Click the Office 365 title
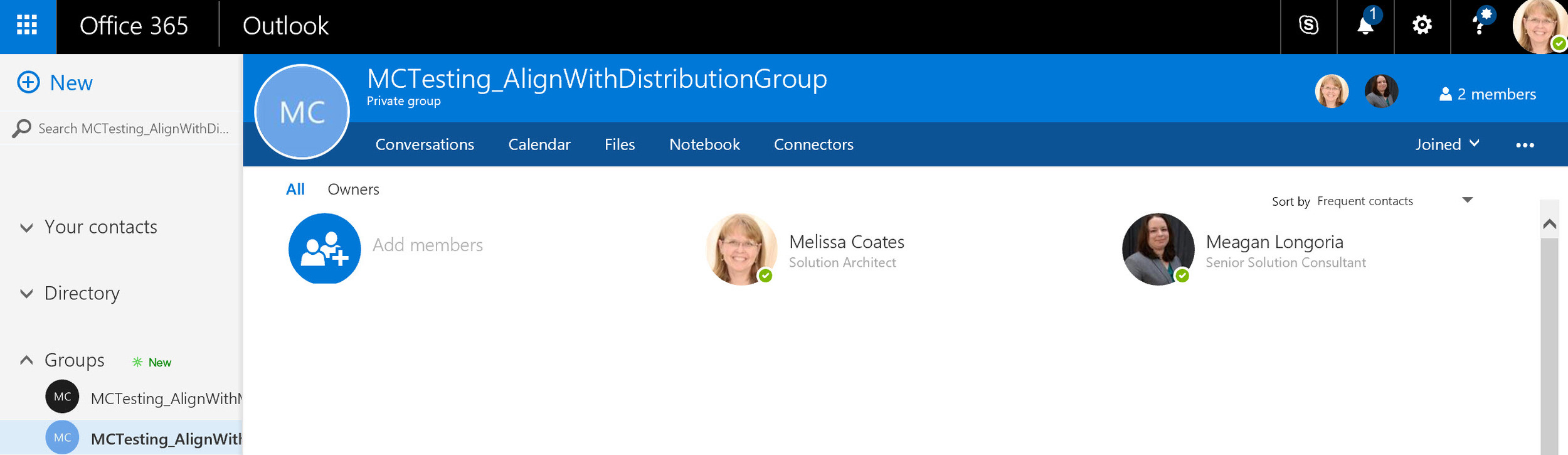The height and width of the screenshot is (455, 1568). pos(134,26)
